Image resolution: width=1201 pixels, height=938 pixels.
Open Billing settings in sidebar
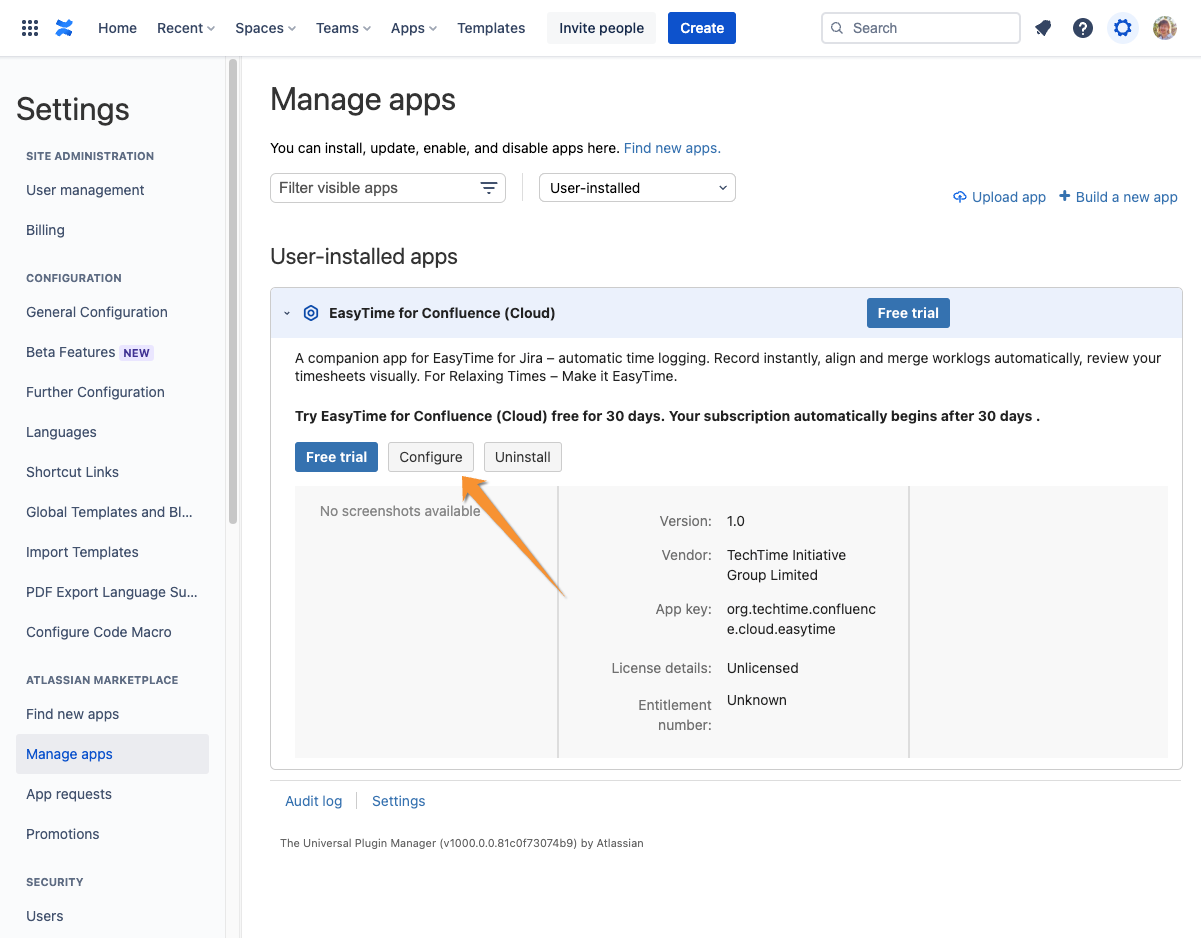pyautogui.click(x=45, y=230)
